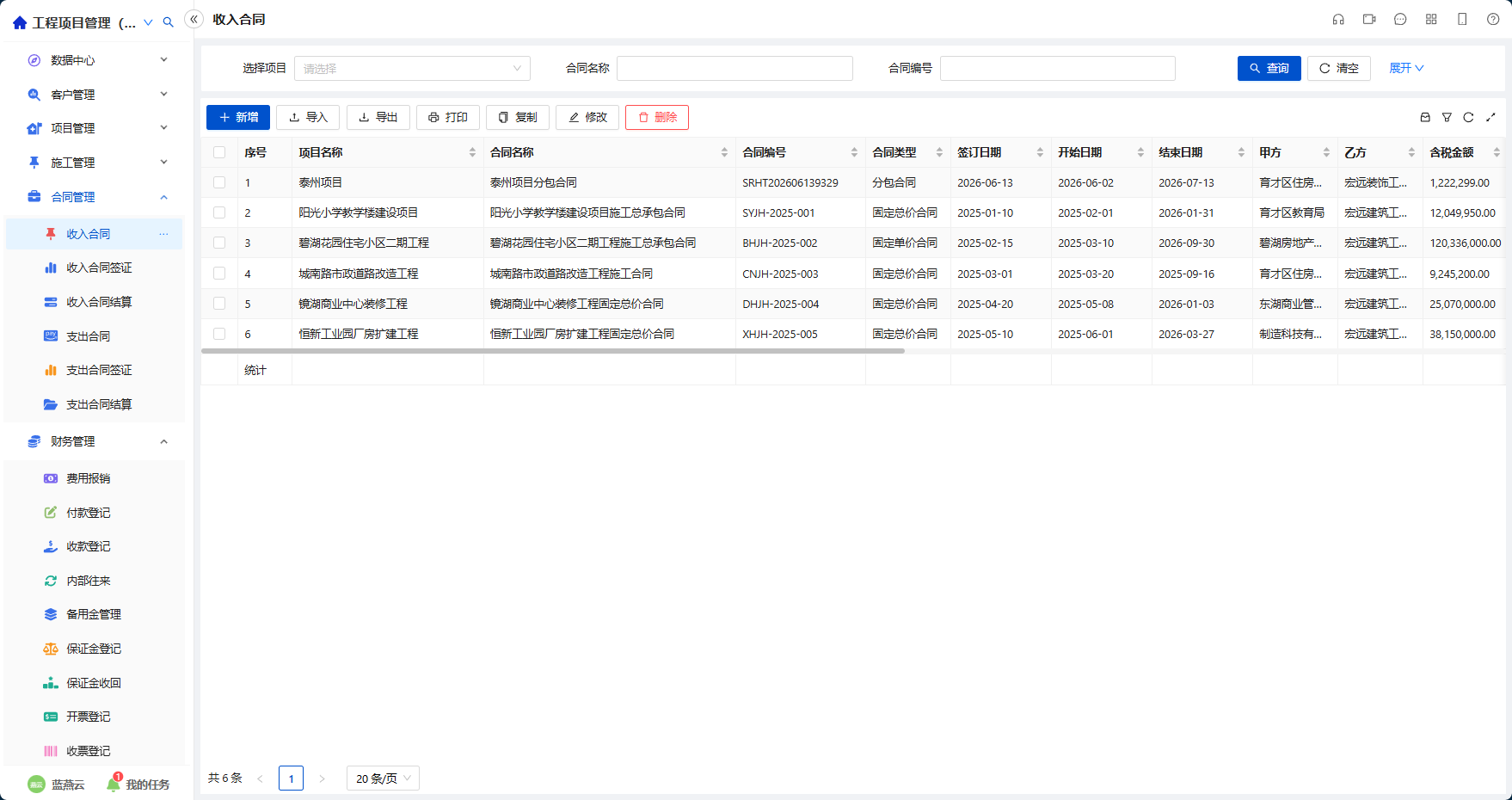The width and height of the screenshot is (1512, 800).
Task: Sort by 签订日期 column sort icon
Action: pyautogui.click(x=1040, y=152)
